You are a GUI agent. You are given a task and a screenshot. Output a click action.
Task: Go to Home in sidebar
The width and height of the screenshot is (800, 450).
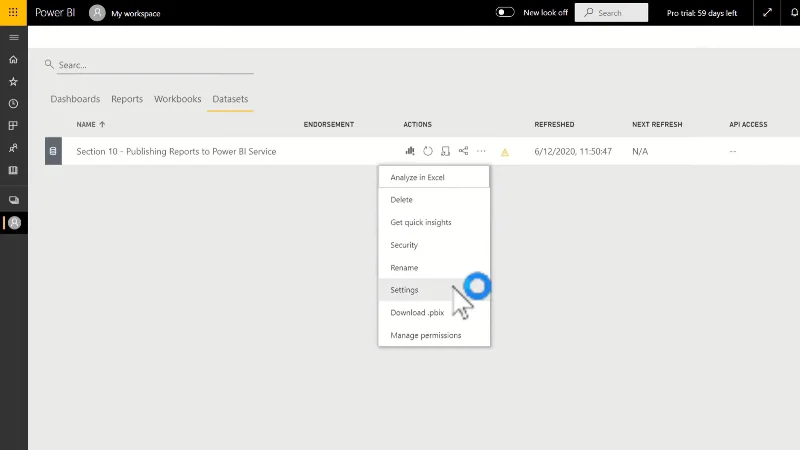(14, 60)
